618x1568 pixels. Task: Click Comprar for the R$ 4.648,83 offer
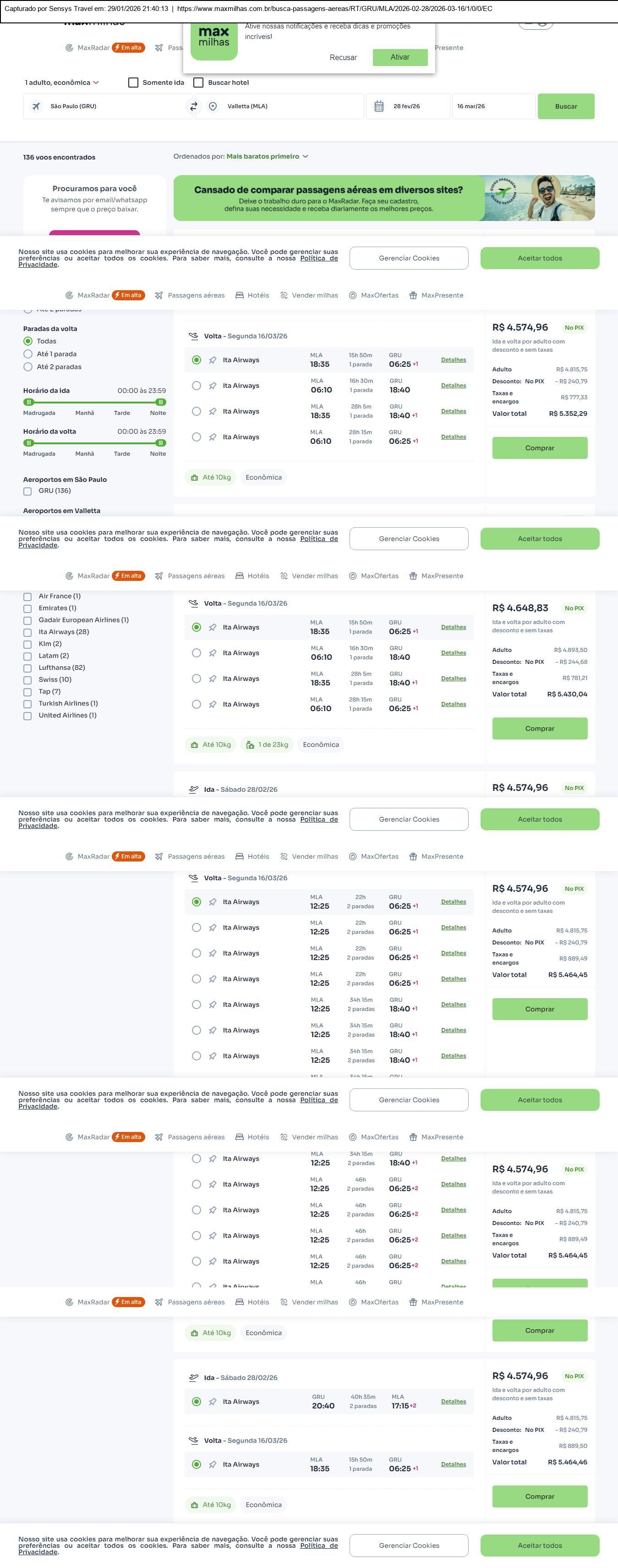click(x=540, y=729)
